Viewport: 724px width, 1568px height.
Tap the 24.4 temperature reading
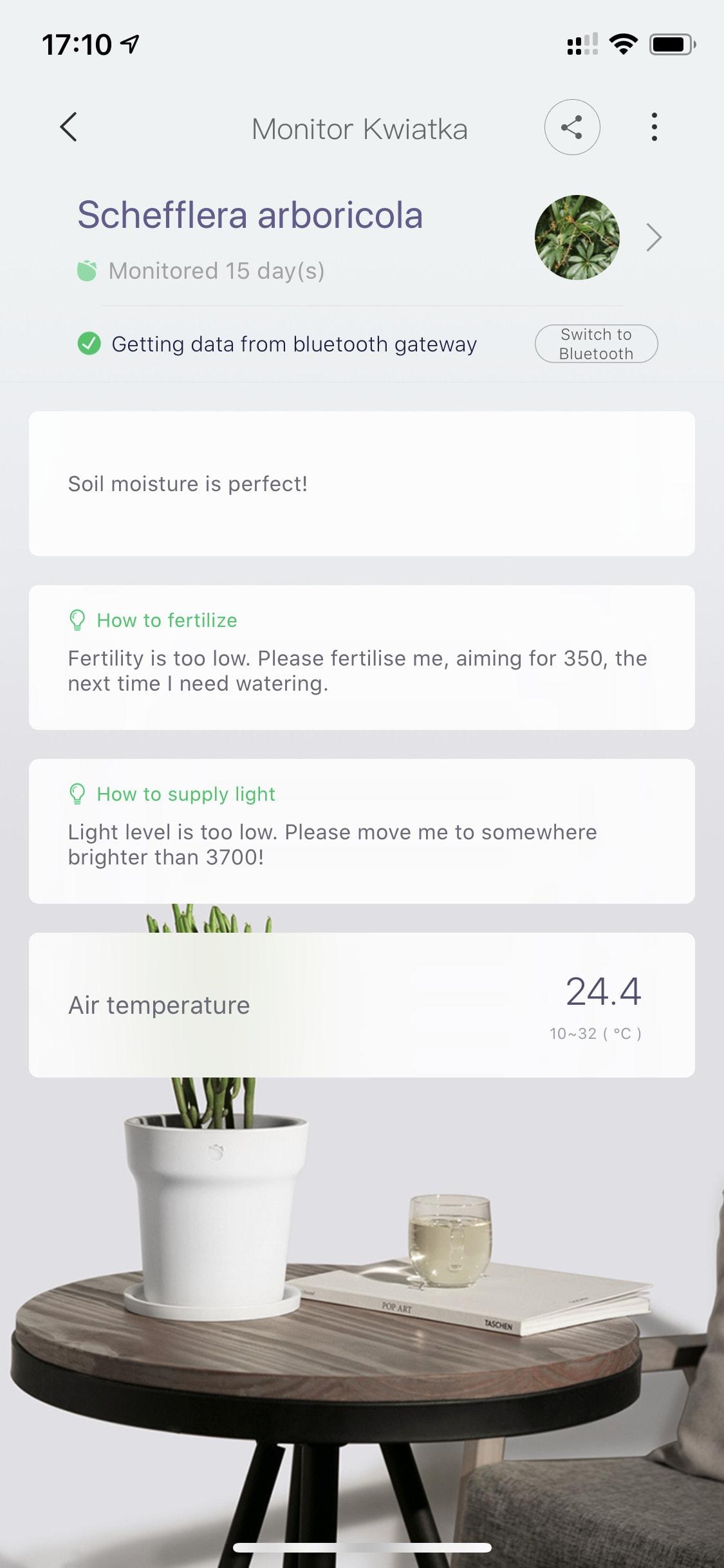tap(603, 991)
